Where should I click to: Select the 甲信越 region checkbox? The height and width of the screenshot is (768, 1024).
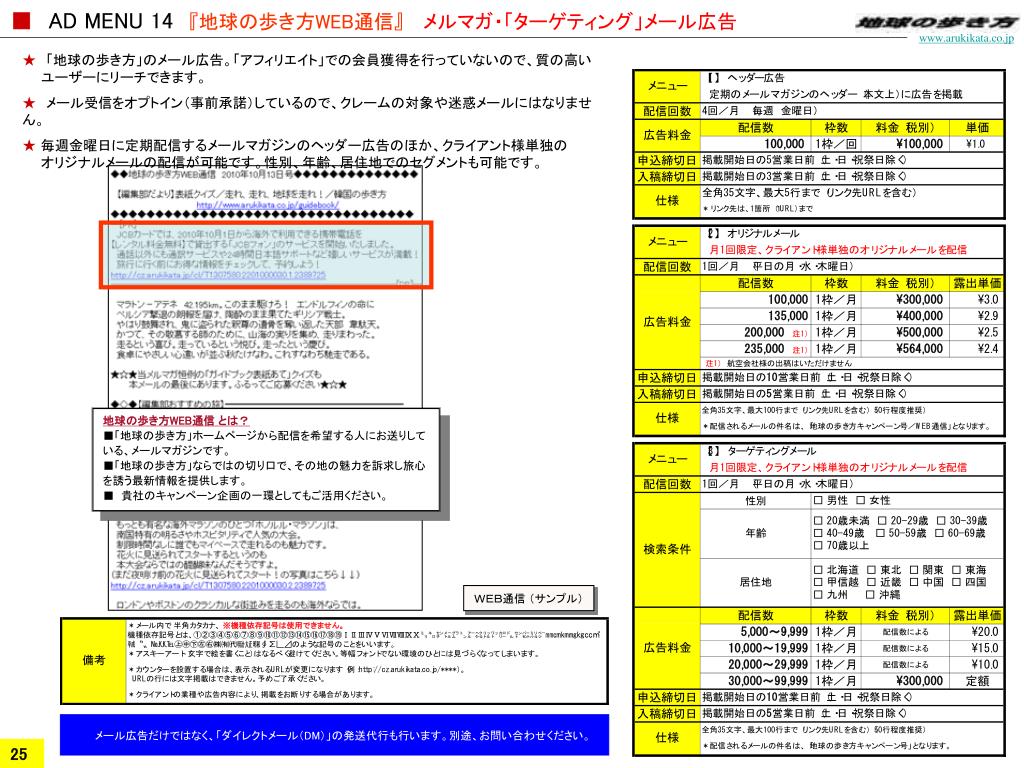tap(818, 582)
